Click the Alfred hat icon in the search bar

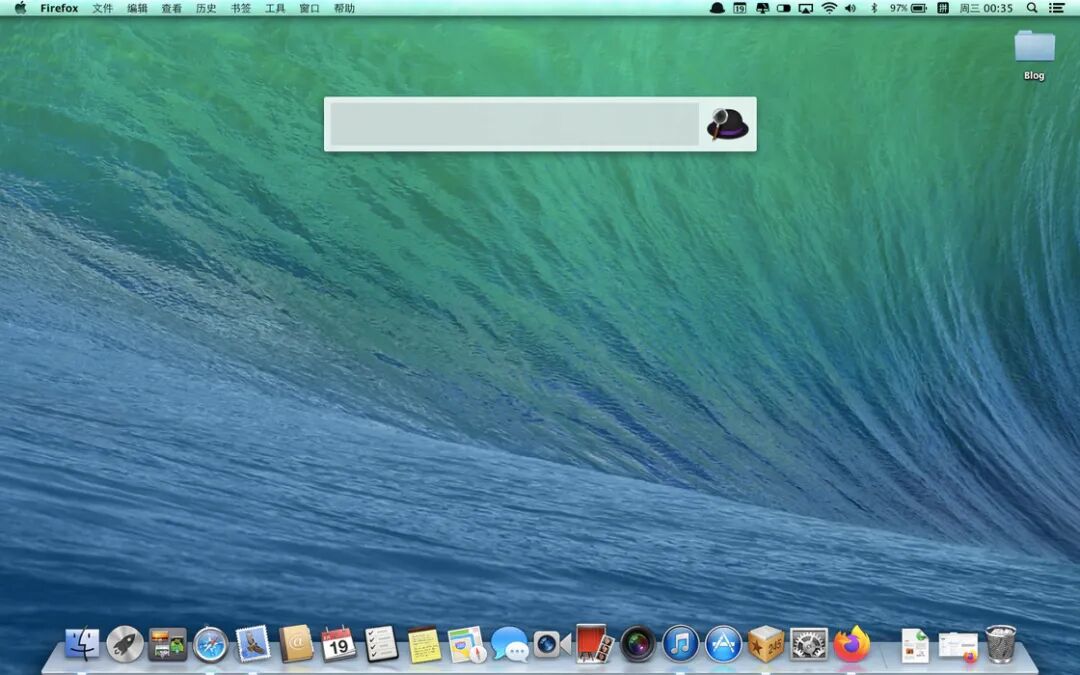point(727,124)
